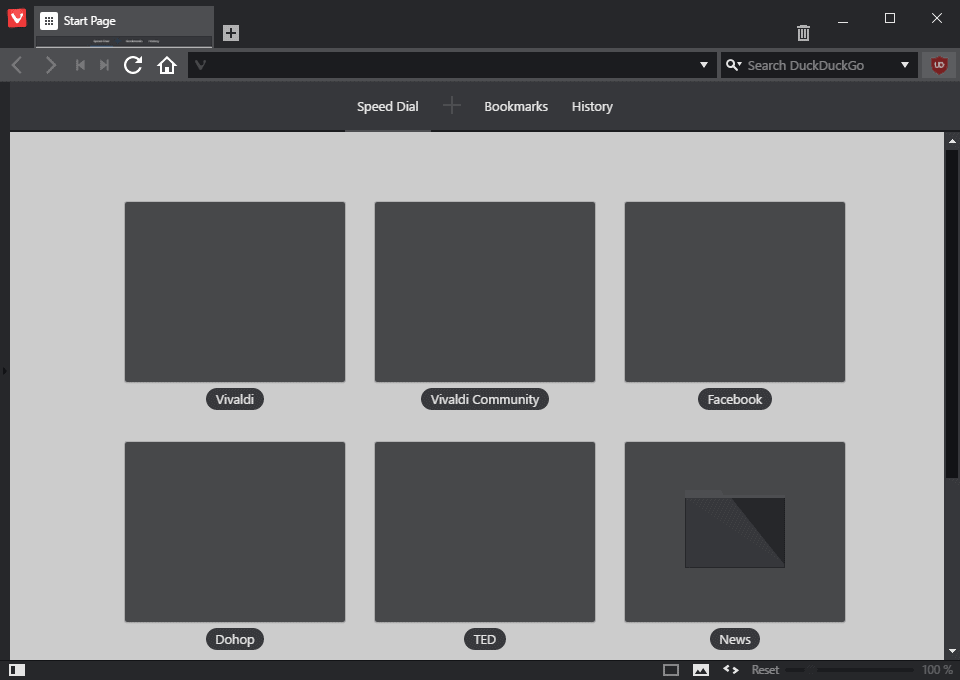
Task: Click the fast-forward navigation arrow
Action: click(103, 64)
